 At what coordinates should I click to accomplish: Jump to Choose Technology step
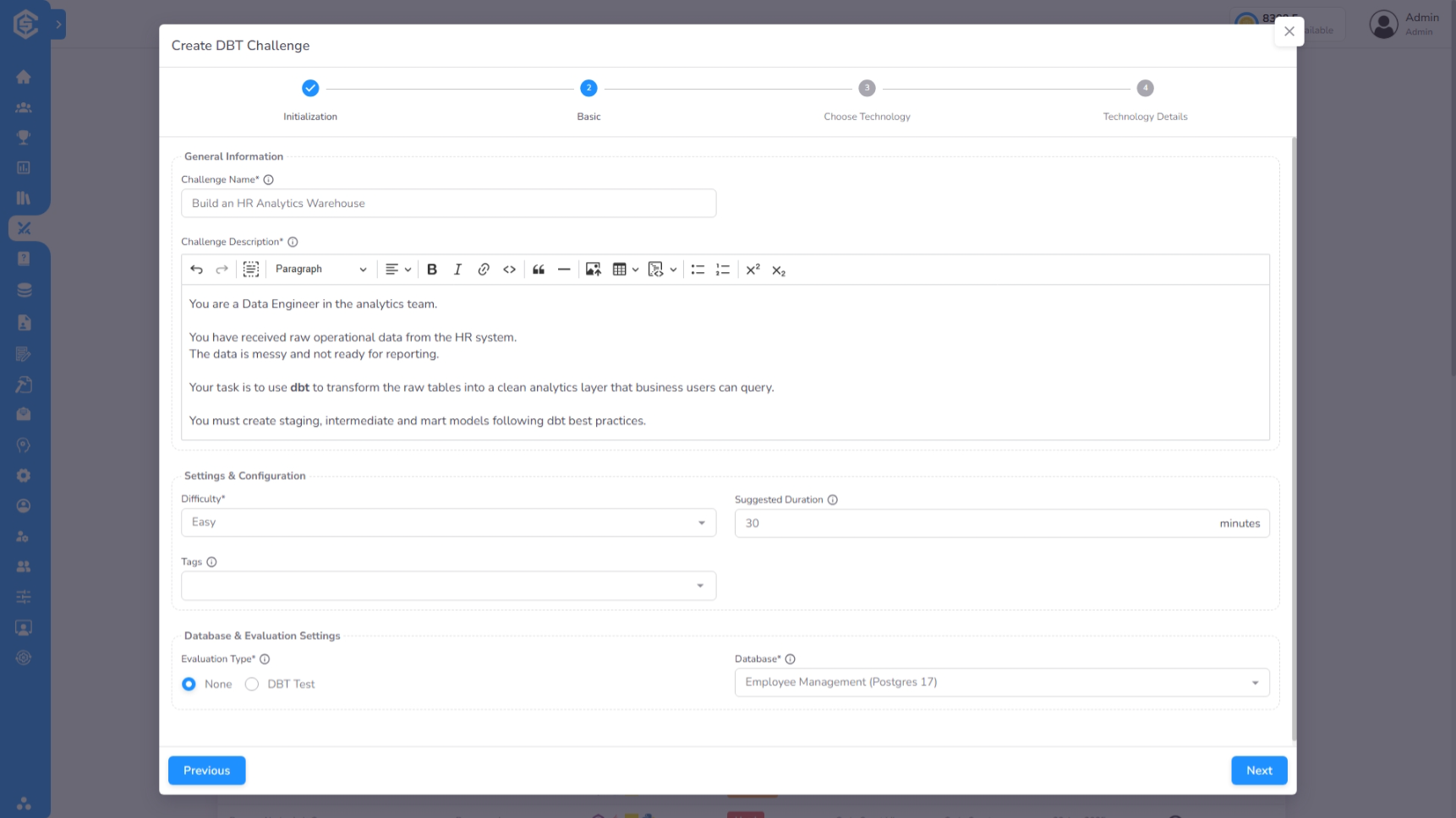[x=867, y=89]
